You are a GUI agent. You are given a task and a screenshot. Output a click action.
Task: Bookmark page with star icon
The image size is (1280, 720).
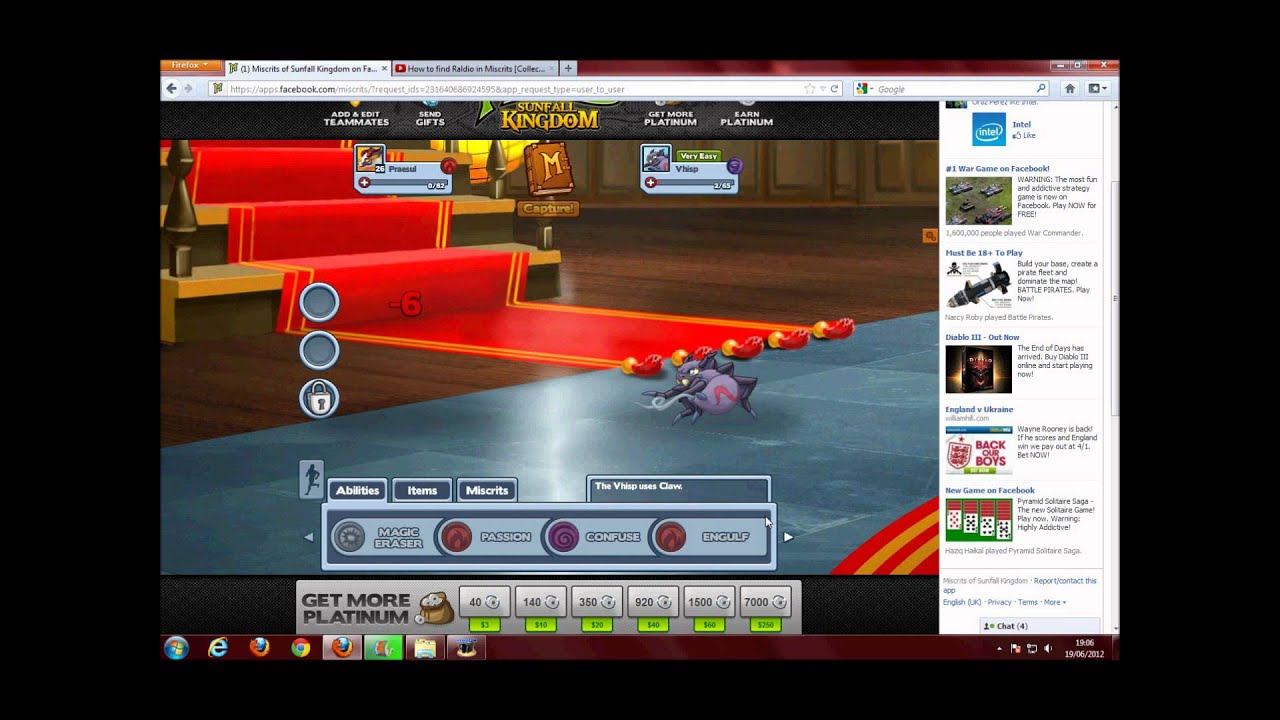(809, 89)
